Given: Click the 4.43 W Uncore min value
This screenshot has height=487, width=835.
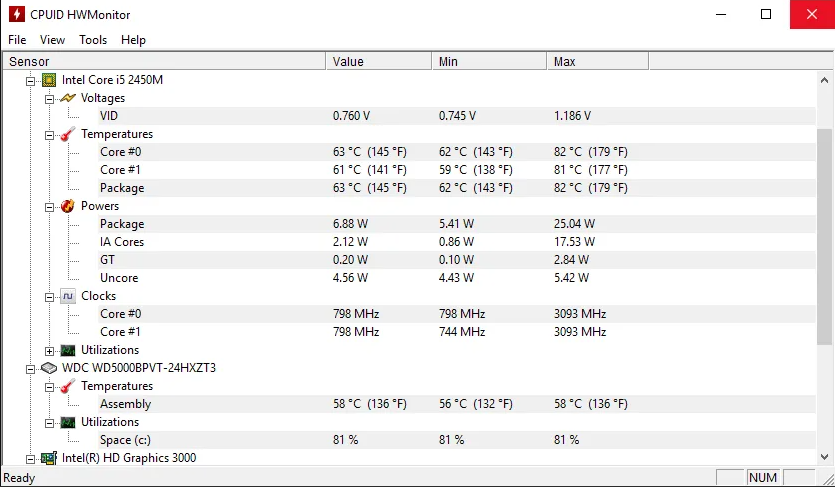Looking at the screenshot, I should click(456, 278).
